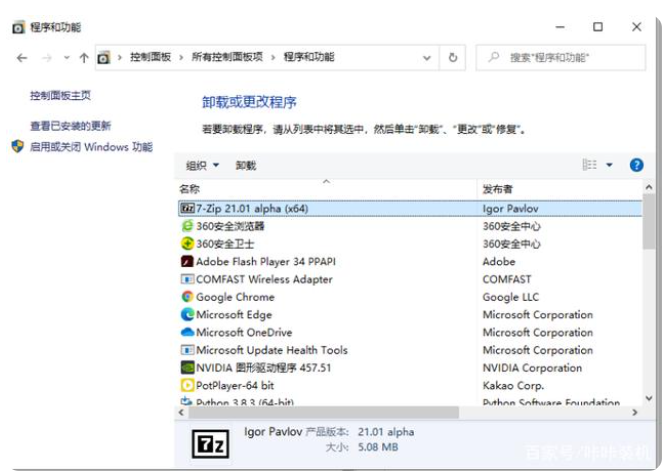664x473 pixels.
Task: Click the NVIDIA 图形驱动程序 icon
Action: [x=187, y=368]
